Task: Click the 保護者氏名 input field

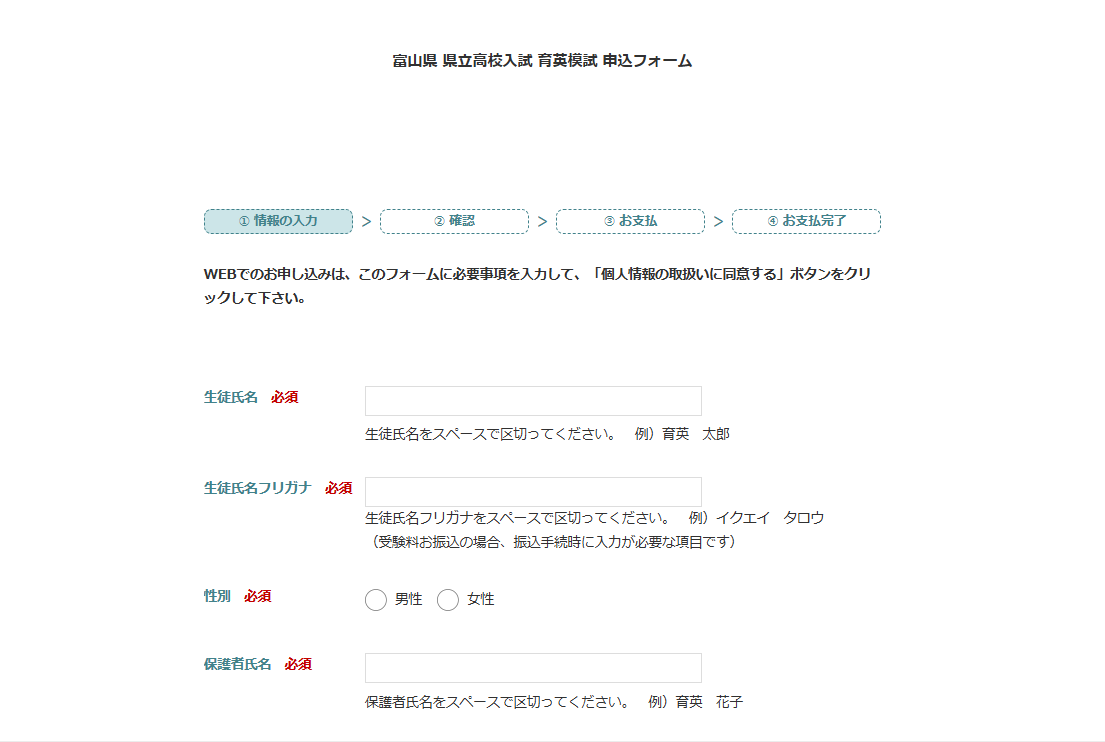Action: tap(533, 668)
